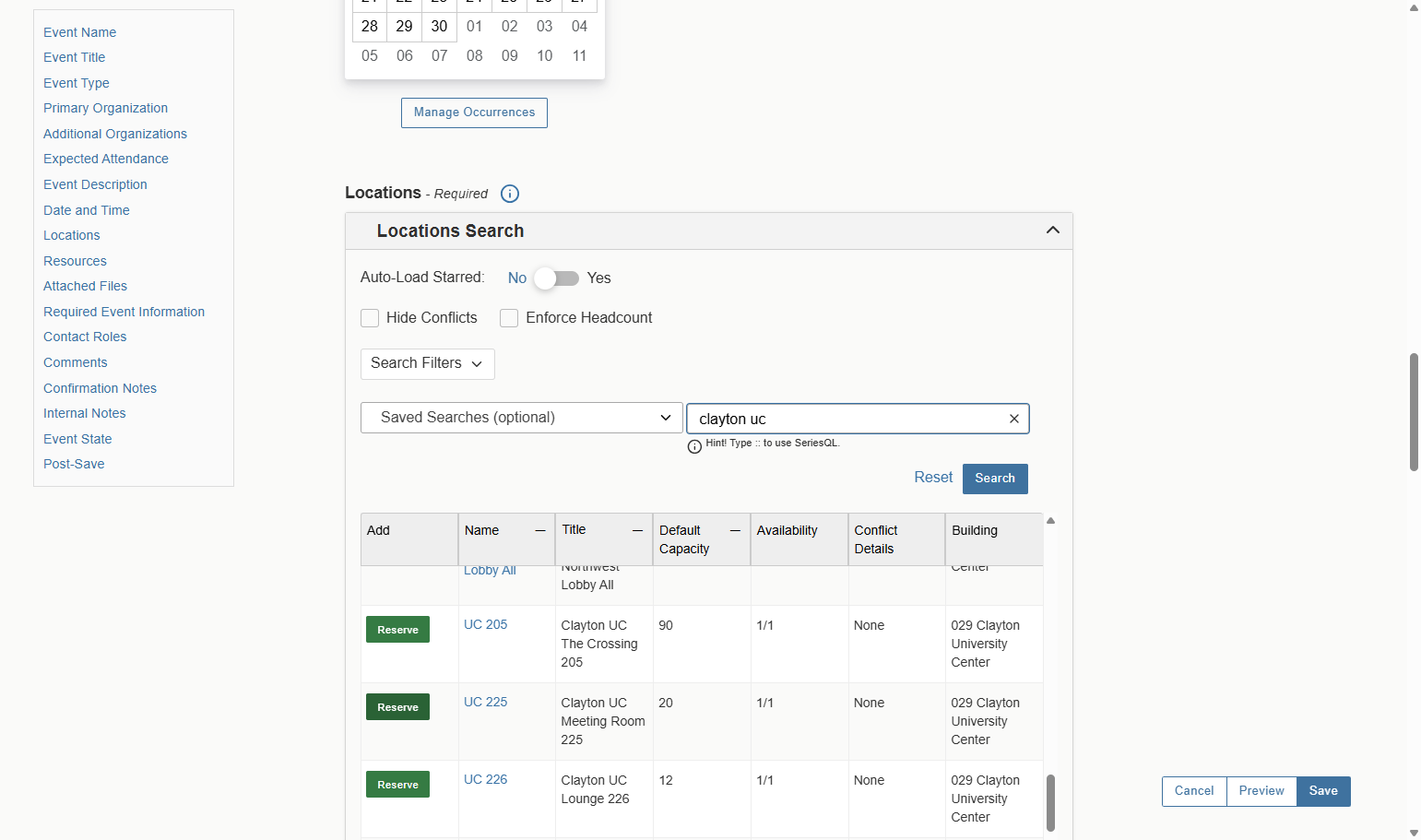Viewport: 1421px width, 840px height.
Task: Jump to Date and Time section
Action: pyautogui.click(x=87, y=210)
